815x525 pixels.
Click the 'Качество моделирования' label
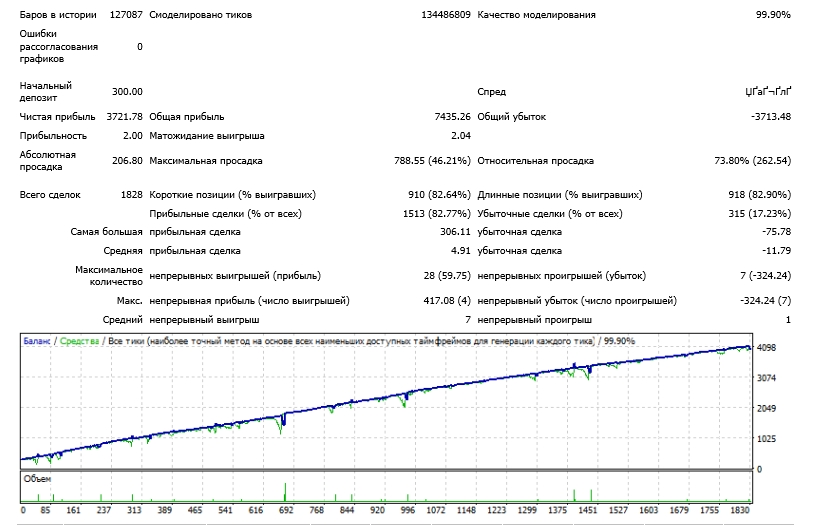point(536,15)
